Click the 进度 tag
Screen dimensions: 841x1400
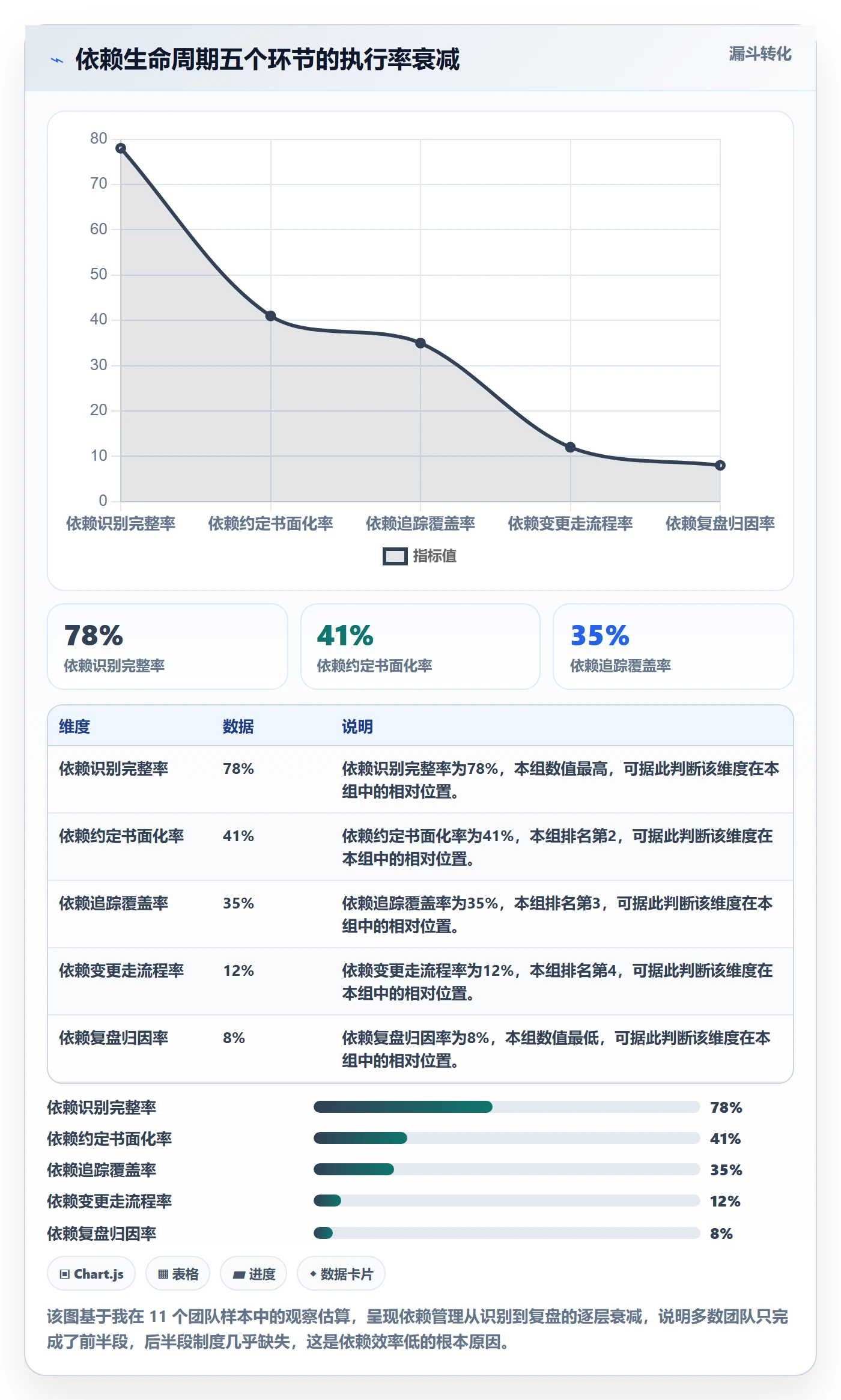254,1274
